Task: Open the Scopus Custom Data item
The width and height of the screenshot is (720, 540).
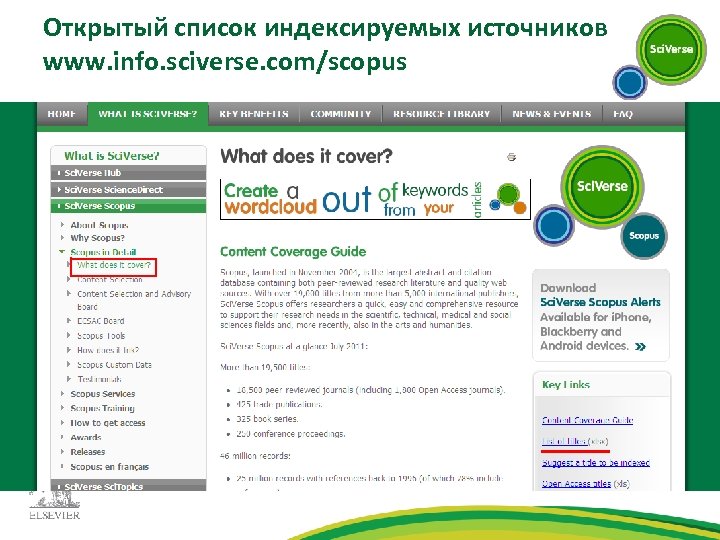Action: point(114,365)
